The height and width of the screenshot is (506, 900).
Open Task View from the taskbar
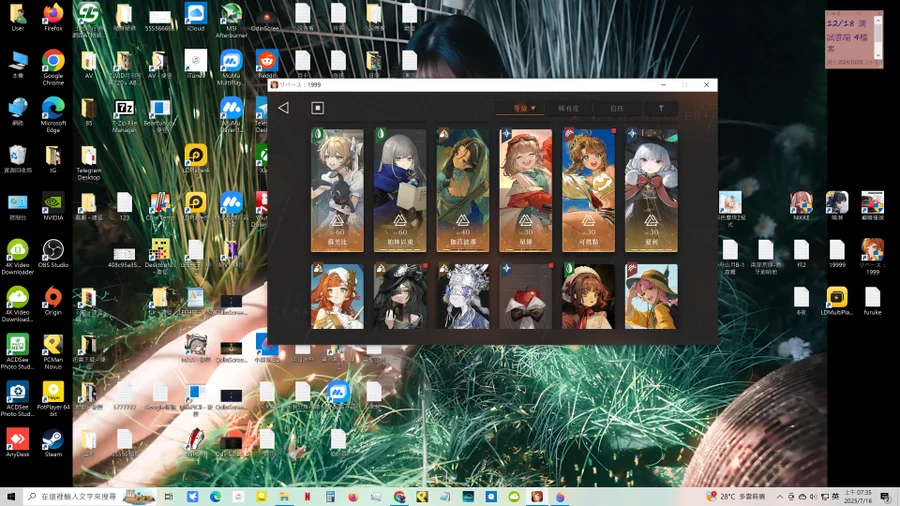tap(169, 497)
